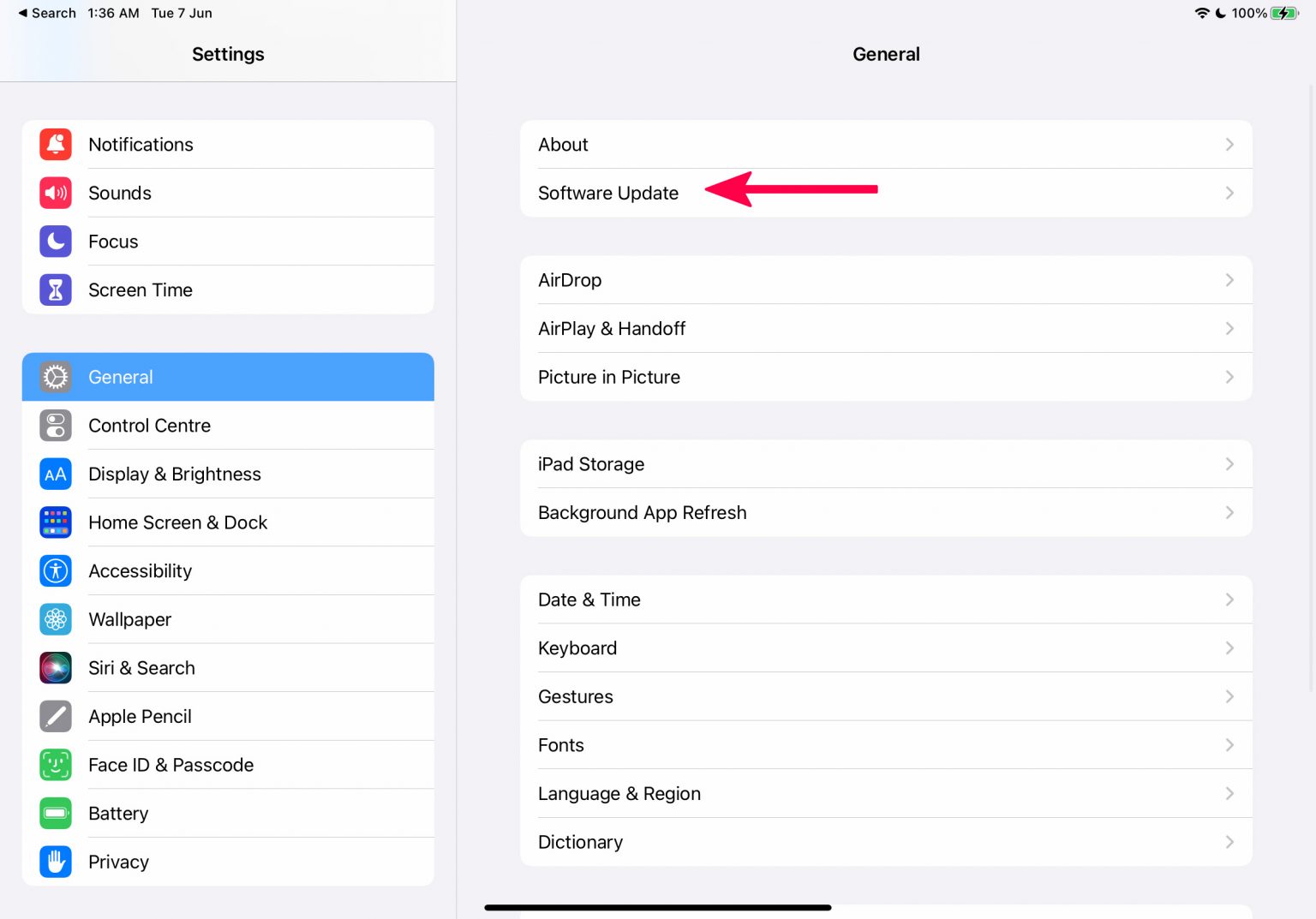
Task: Click the Screen Time hourglass icon
Action: point(55,289)
